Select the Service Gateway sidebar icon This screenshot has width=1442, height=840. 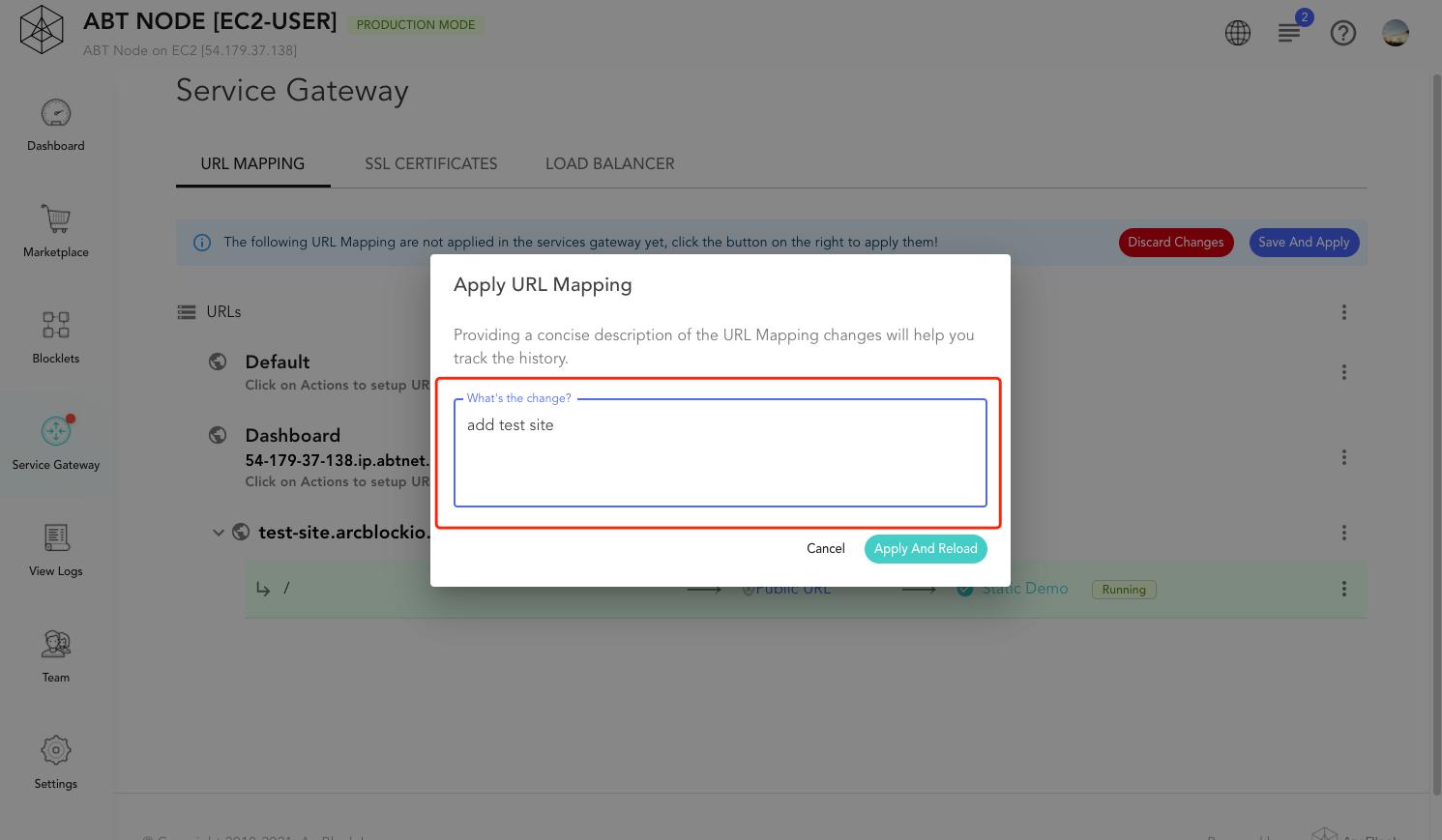[56, 431]
